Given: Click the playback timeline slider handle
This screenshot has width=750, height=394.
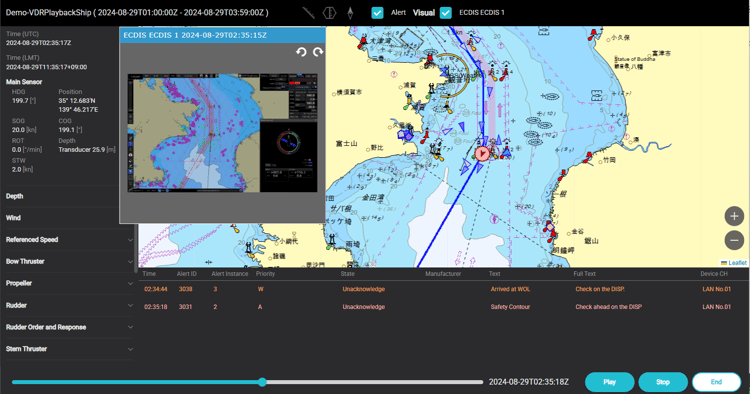Looking at the screenshot, I should click(x=262, y=382).
